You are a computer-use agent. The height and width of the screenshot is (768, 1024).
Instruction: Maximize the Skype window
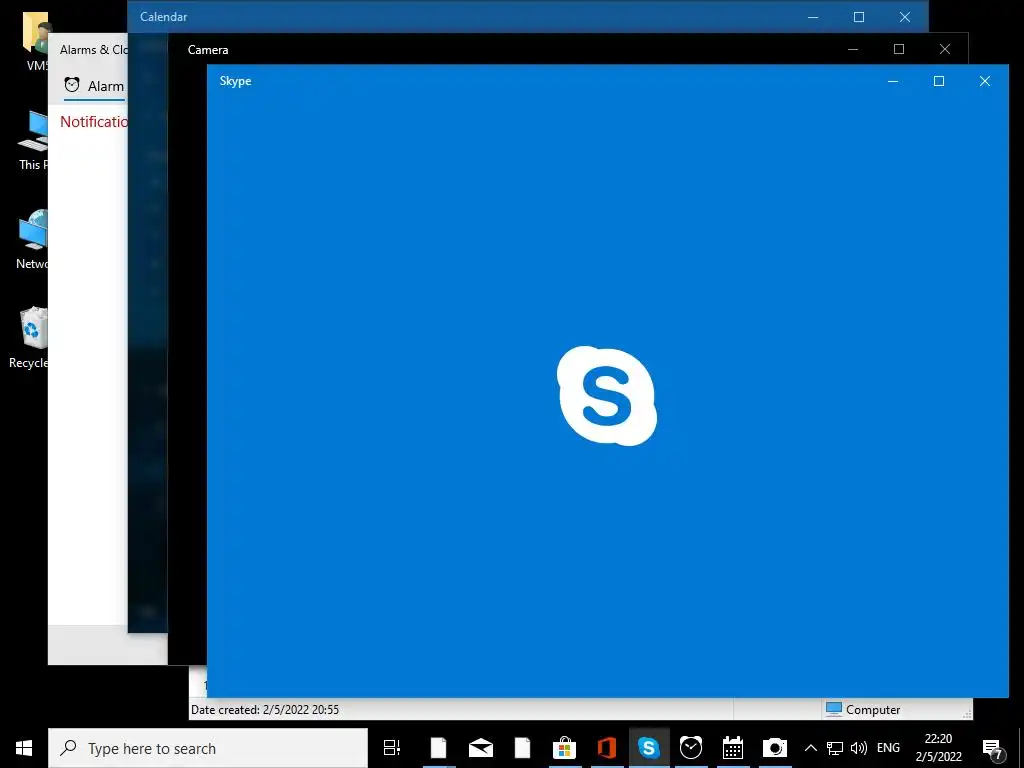coord(938,81)
